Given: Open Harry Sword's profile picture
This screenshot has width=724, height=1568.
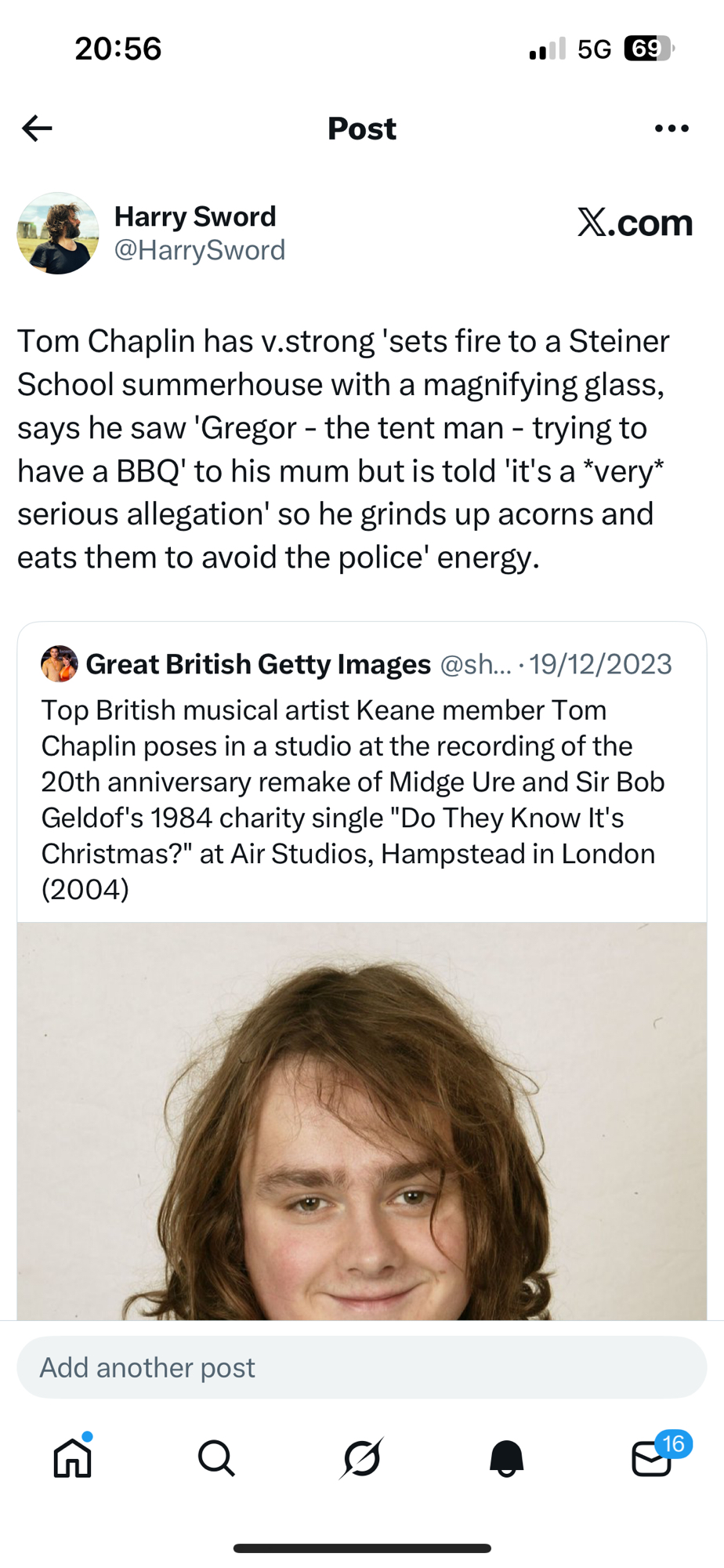Looking at the screenshot, I should click(58, 234).
